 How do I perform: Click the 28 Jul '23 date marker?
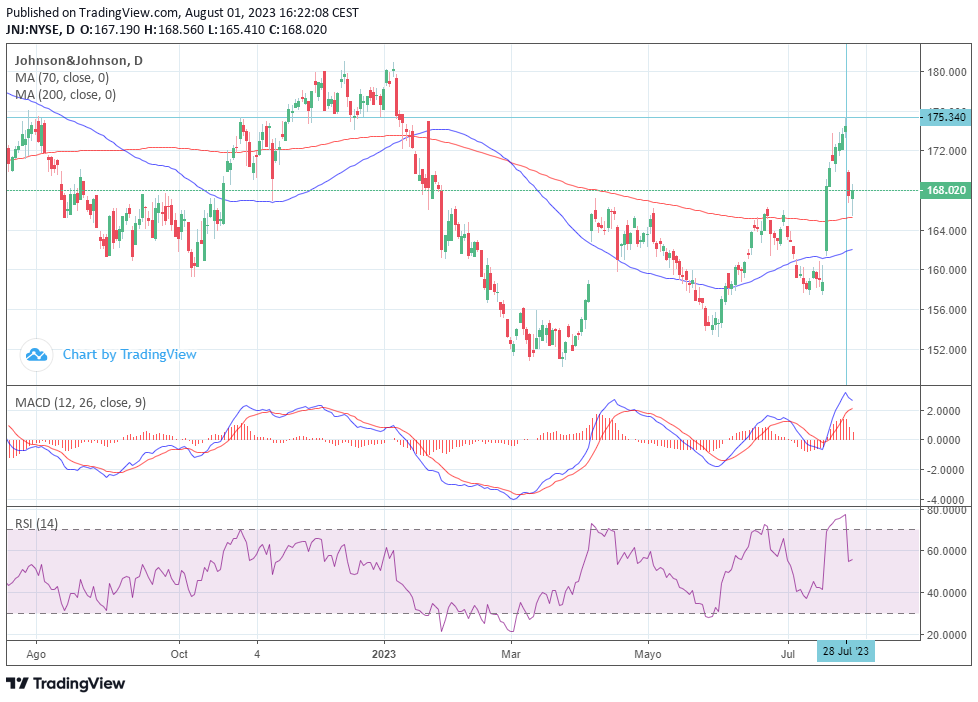point(846,651)
